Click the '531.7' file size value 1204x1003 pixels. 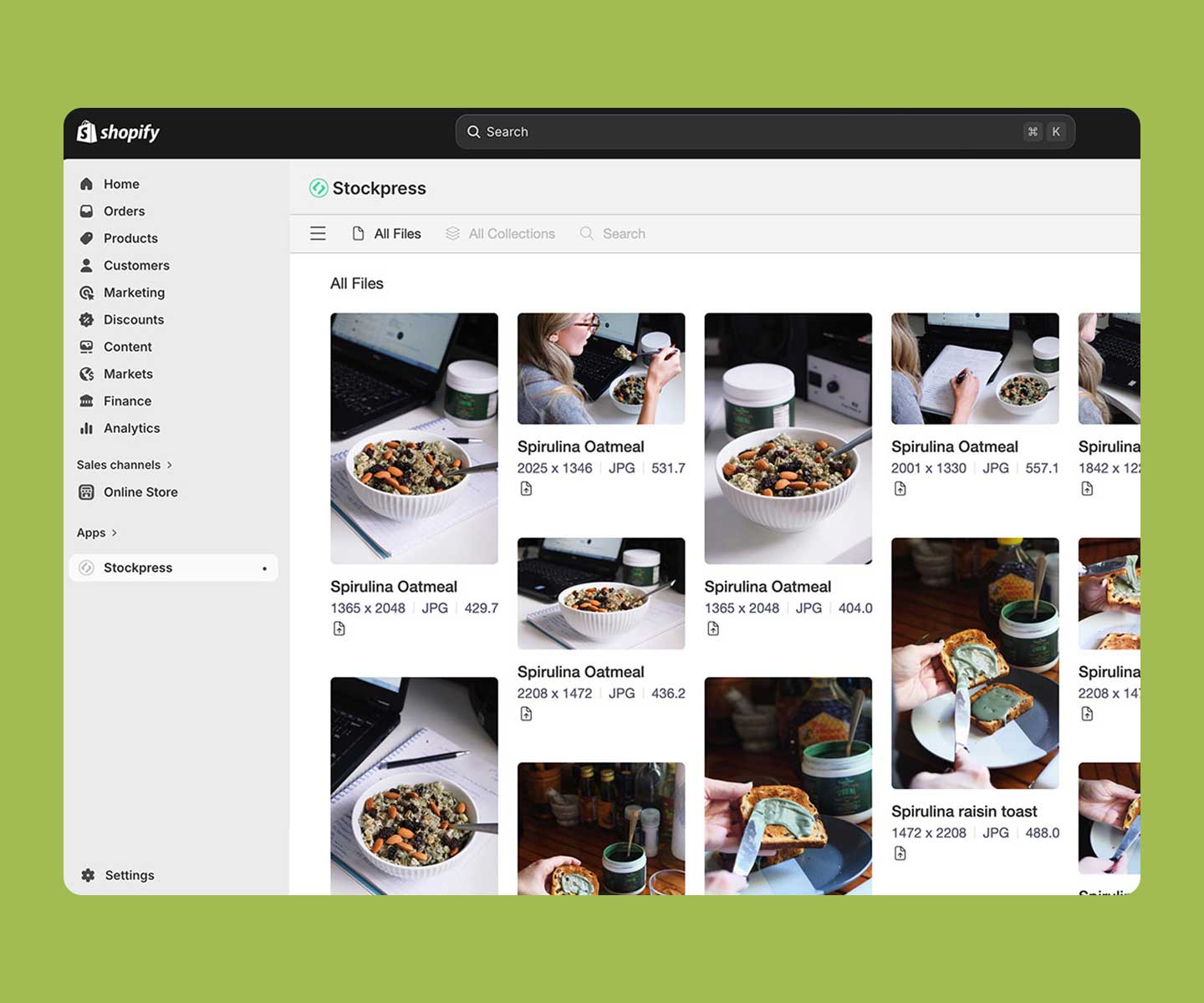click(668, 469)
